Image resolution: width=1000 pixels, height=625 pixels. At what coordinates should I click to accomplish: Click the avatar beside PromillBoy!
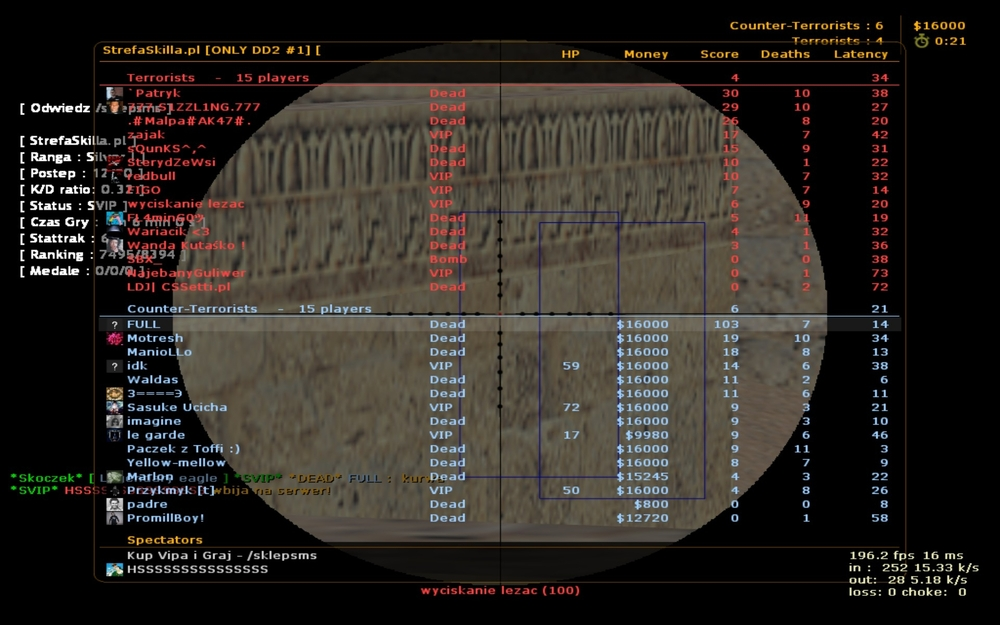[114, 518]
